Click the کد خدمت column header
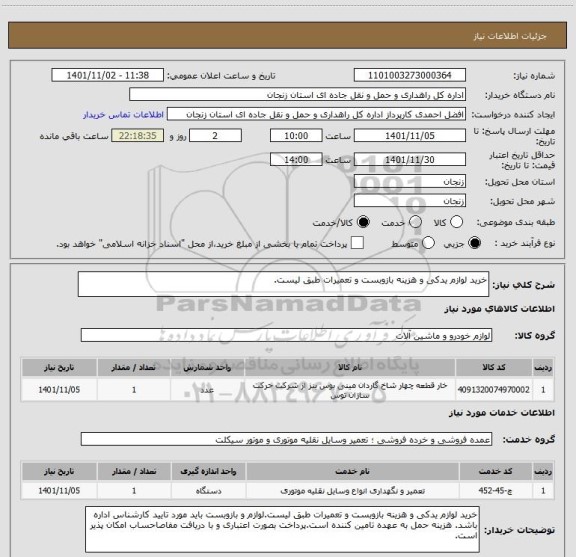Screen dimensions: 576x557 click(495, 471)
